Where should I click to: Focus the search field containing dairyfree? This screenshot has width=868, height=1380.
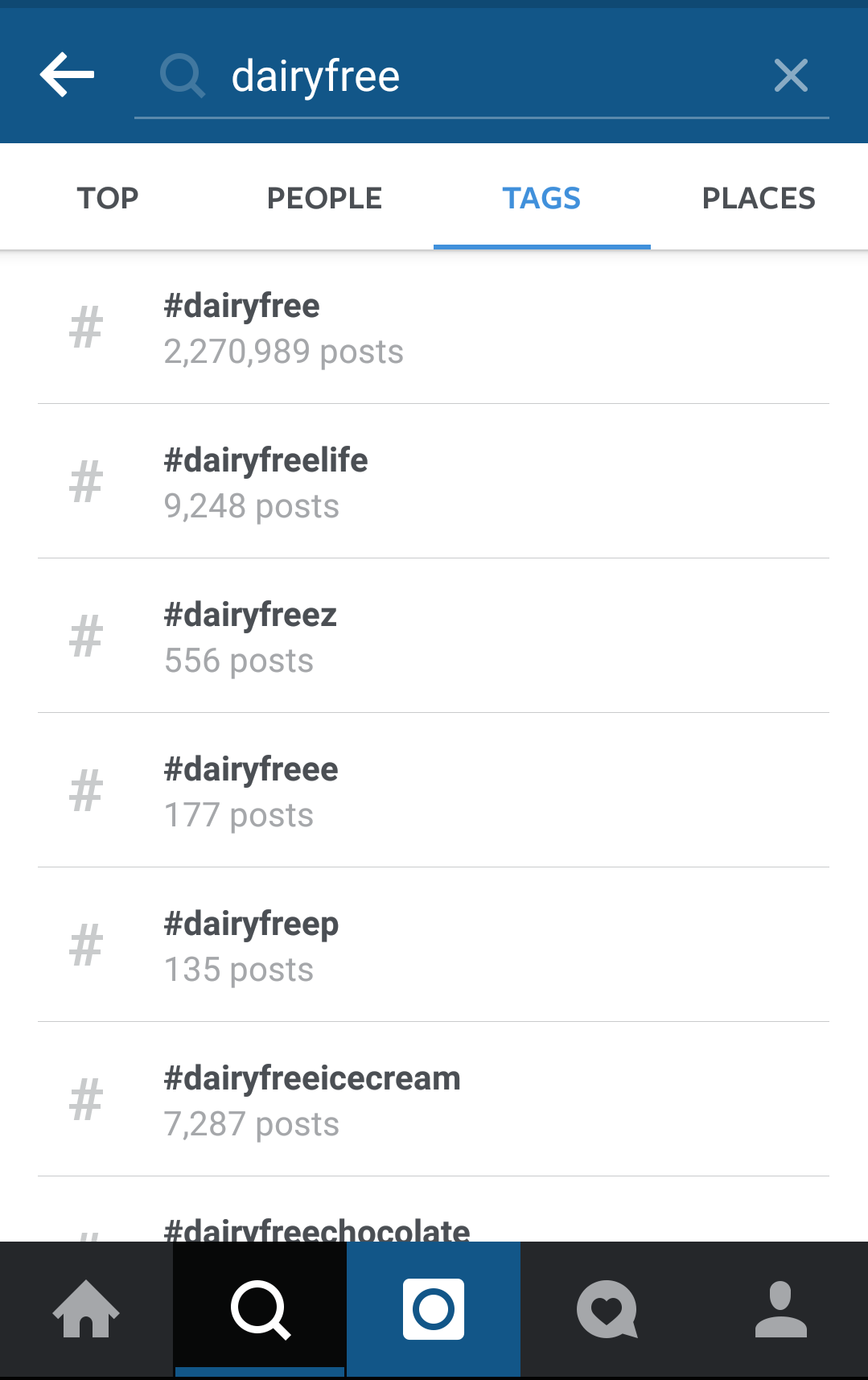(x=481, y=76)
